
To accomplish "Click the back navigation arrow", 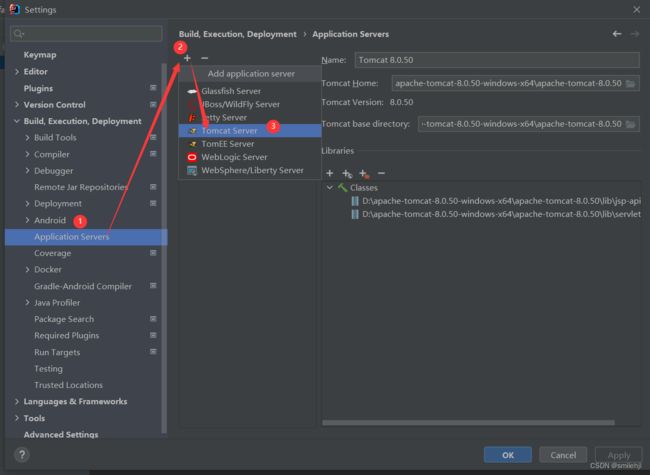I will pyautogui.click(x=617, y=34).
